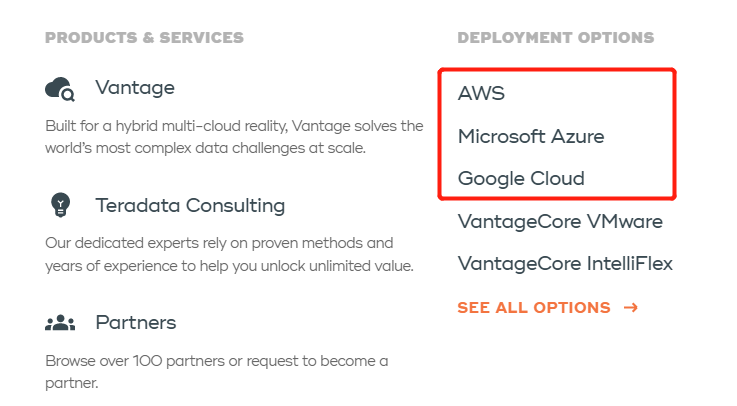Open the Teradata Consulting title link

[x=190, y=206]
